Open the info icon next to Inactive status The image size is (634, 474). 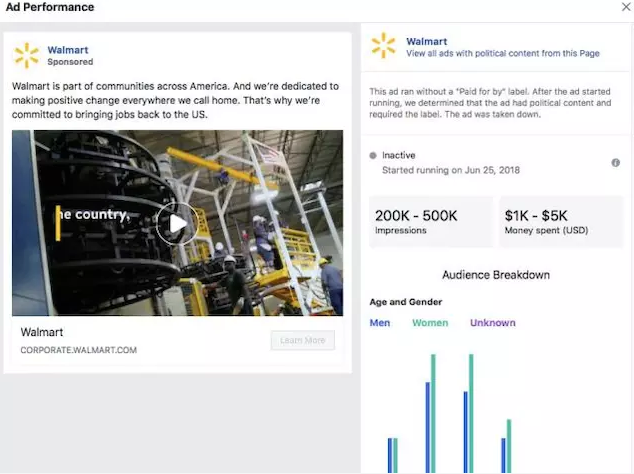pyautogui.click(x=615, y=163)
